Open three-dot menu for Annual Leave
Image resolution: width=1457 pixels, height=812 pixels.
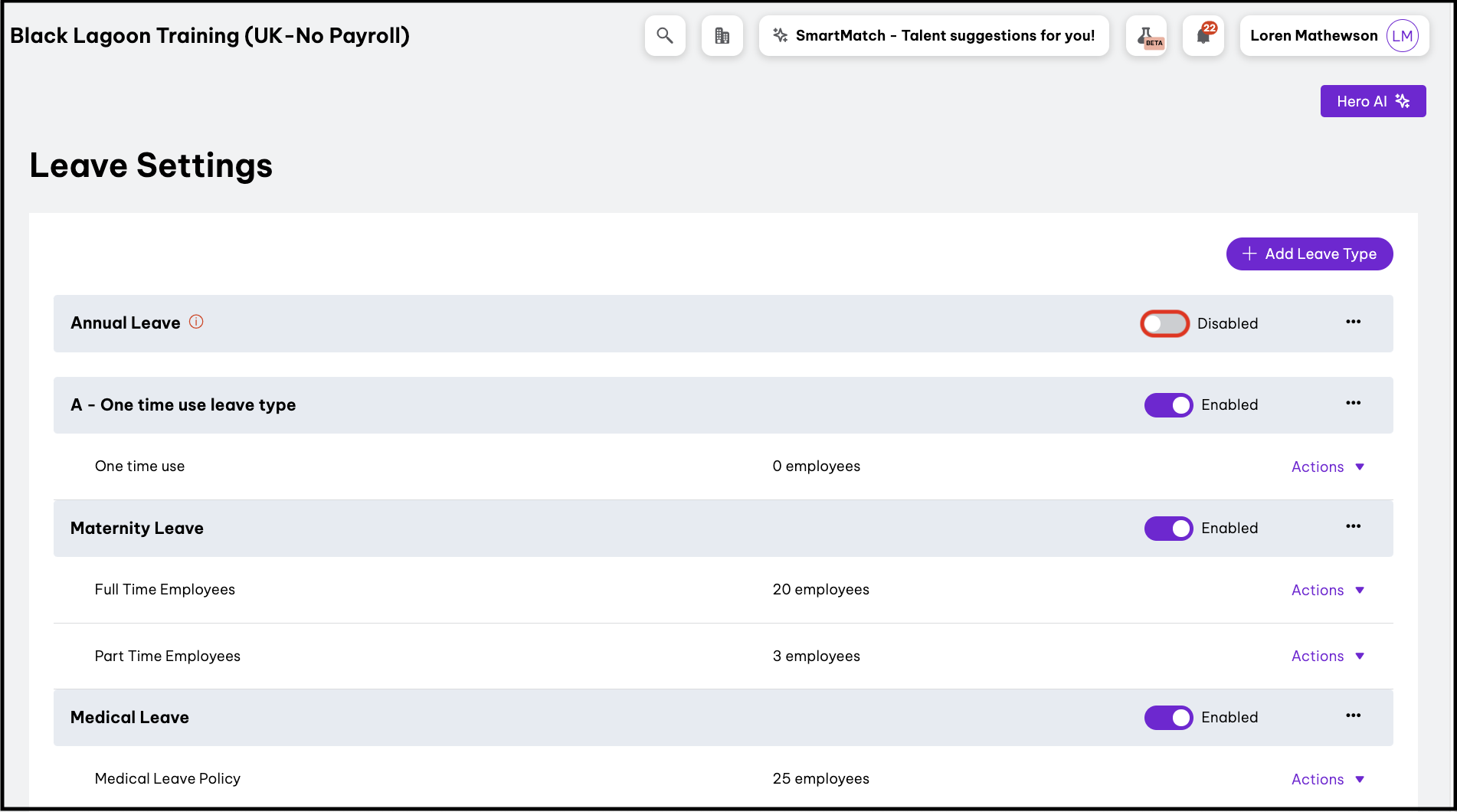[x=1353, y=322]
